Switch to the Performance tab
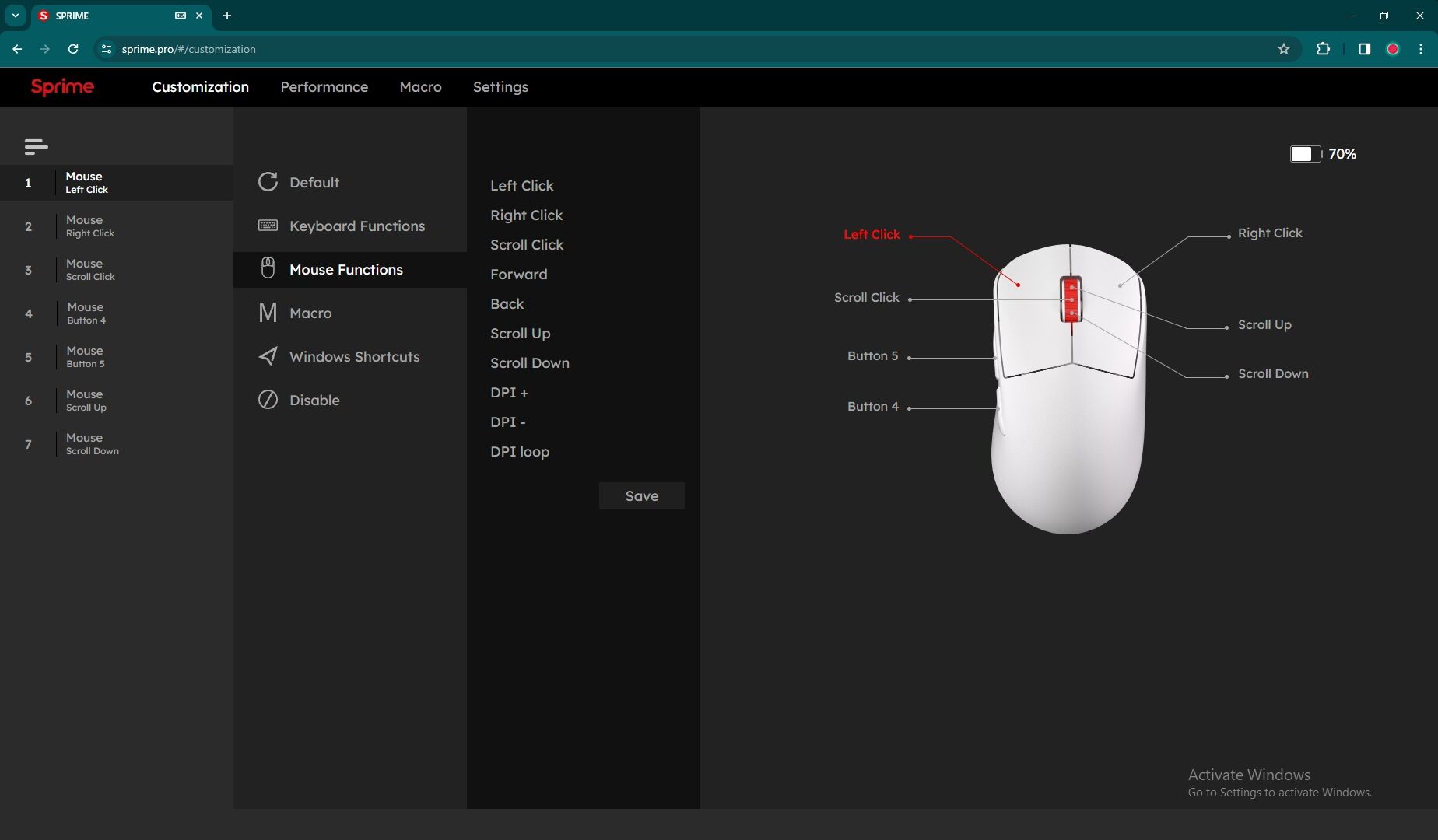The image size is (1438, 840). [324, 87]
